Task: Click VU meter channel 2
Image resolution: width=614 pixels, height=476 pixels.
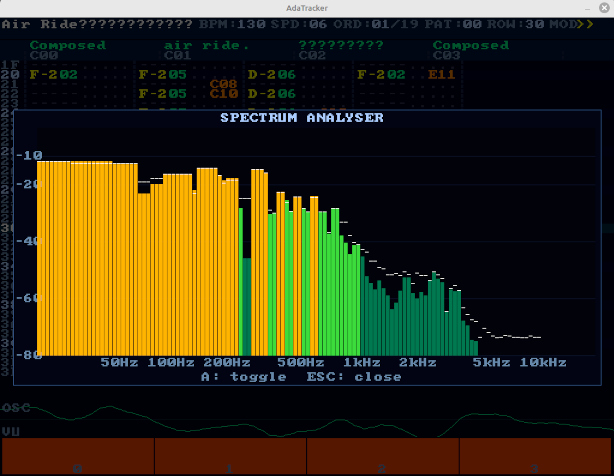Action: coord(383,456)
